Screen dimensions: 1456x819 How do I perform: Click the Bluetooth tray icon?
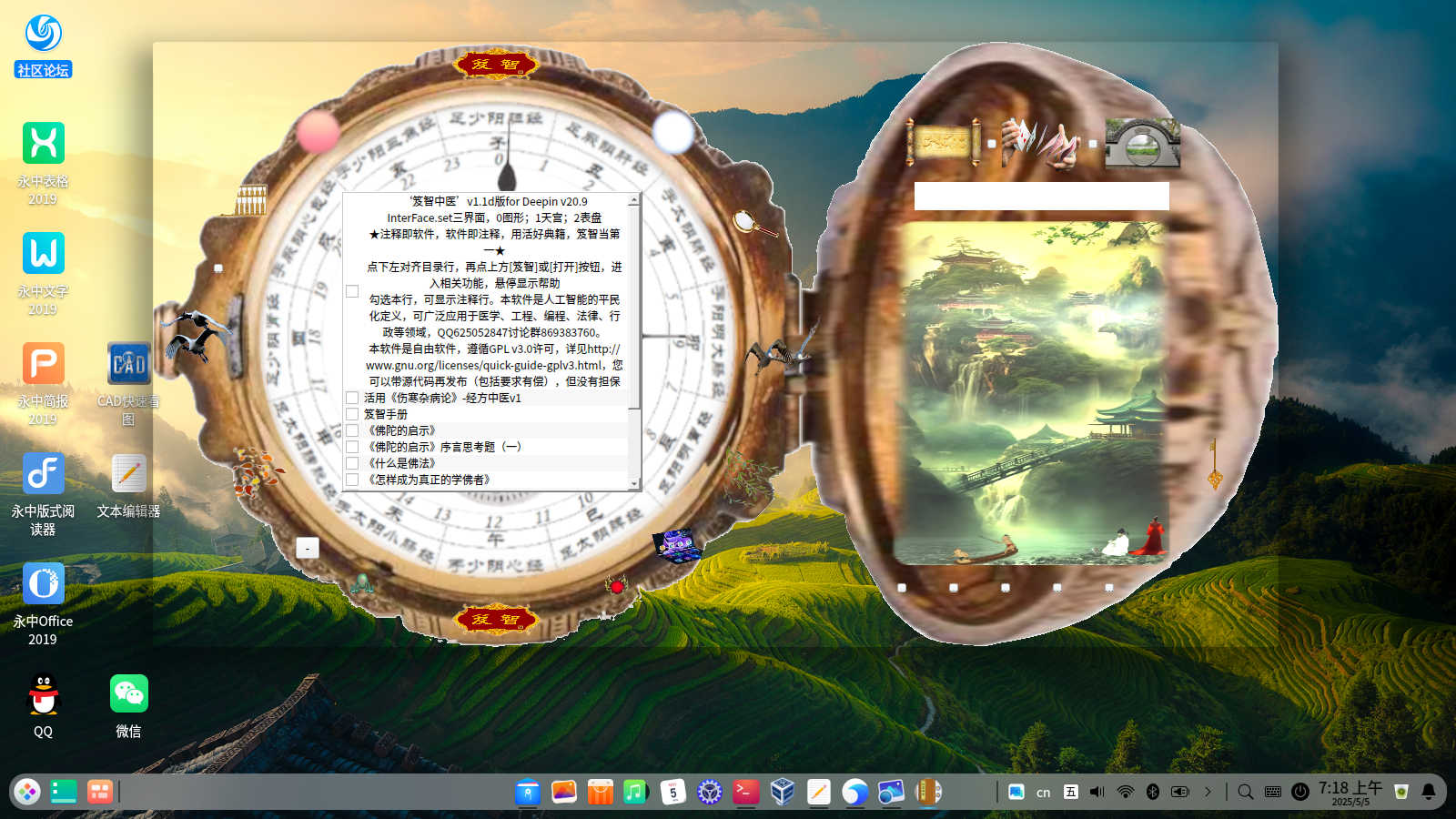coord(1153,792)
